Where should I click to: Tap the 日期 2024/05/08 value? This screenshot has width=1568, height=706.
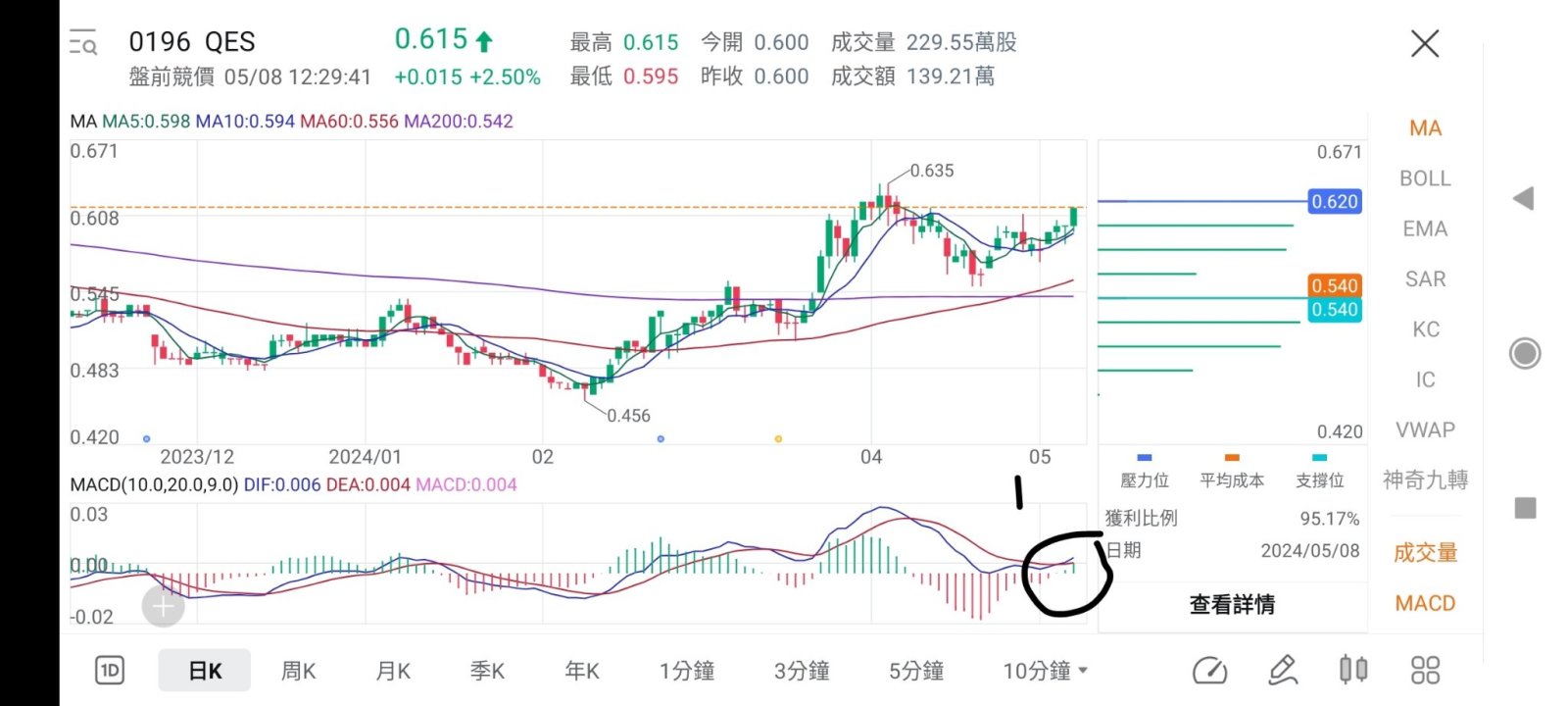(1310, 551)
